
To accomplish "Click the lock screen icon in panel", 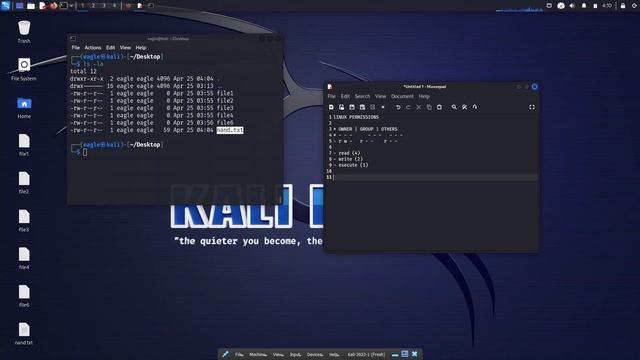I will click(623, 6).
